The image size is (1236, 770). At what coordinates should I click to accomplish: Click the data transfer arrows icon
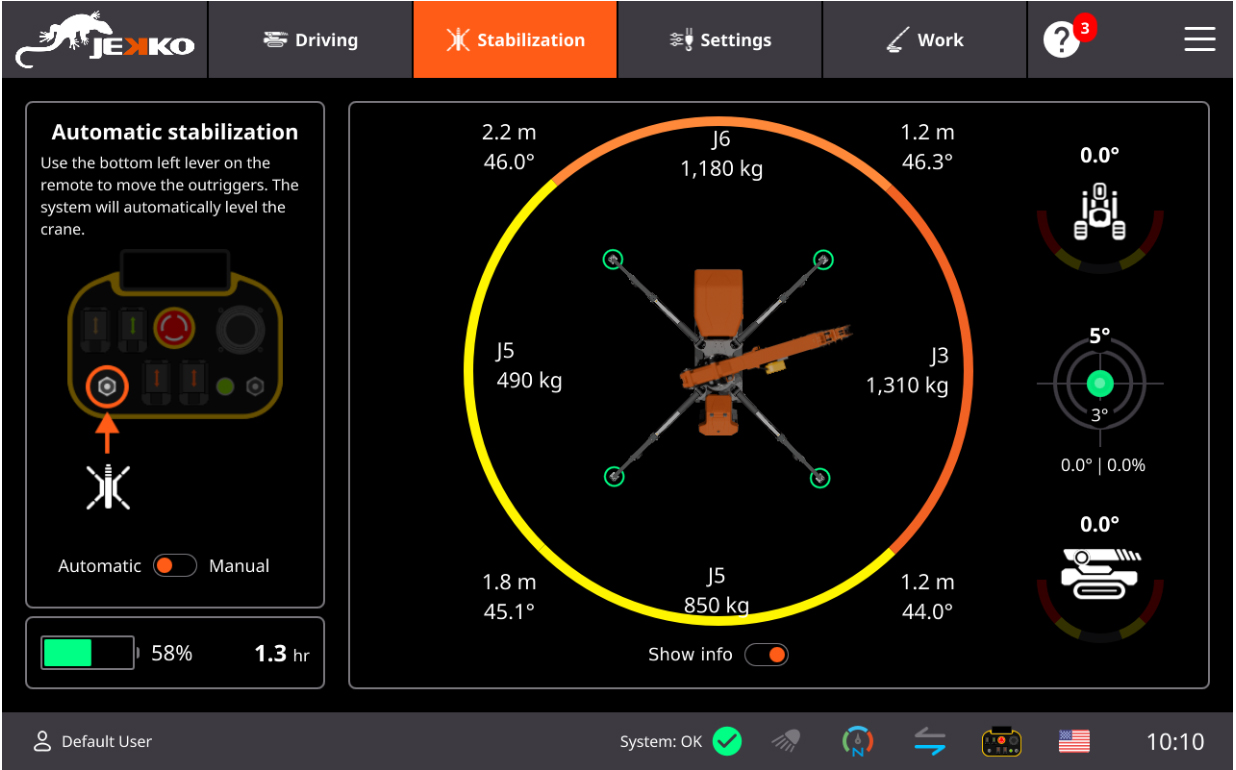[929, 741]
